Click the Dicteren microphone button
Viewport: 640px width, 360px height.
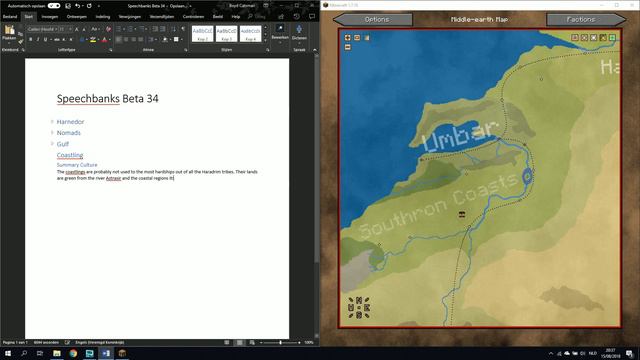click(299, 33)
